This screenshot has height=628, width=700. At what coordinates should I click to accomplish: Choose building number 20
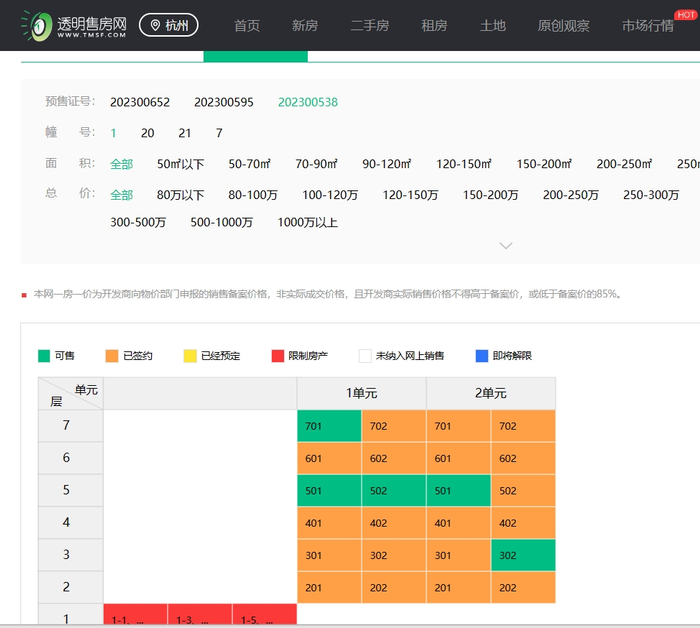click(x=148, y=133)
